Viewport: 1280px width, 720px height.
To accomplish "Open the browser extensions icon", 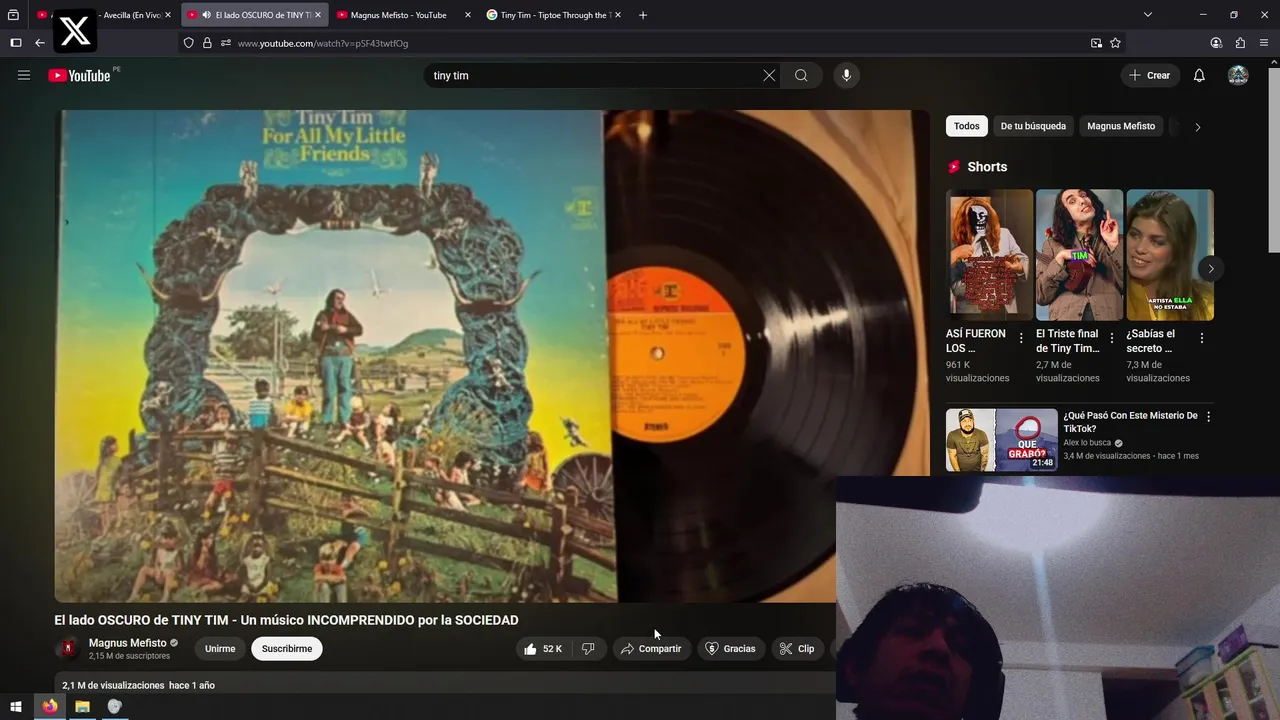I will coord(1240,43).
